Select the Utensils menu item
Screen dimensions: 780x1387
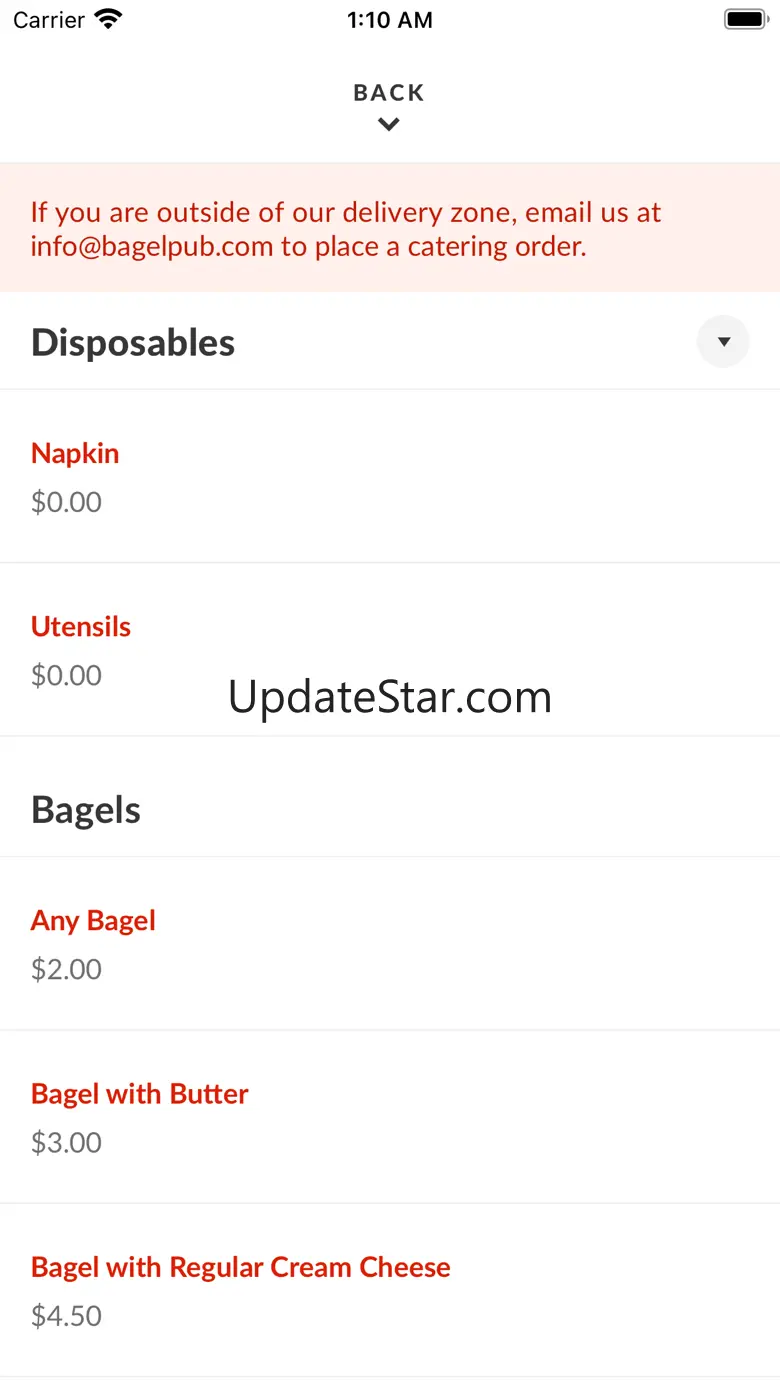[81, 627]
